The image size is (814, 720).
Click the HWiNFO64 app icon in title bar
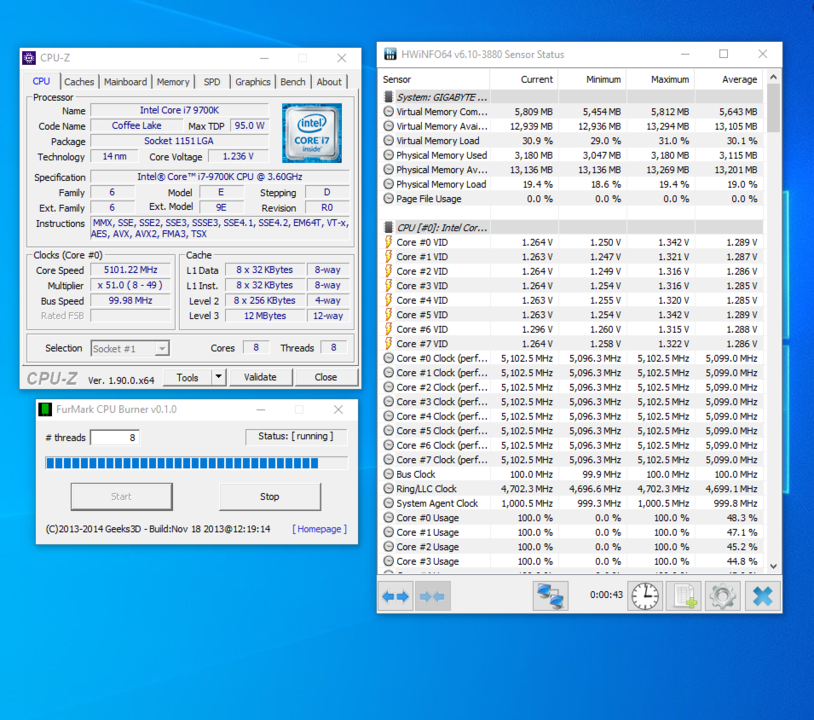[x=390, y=54]
